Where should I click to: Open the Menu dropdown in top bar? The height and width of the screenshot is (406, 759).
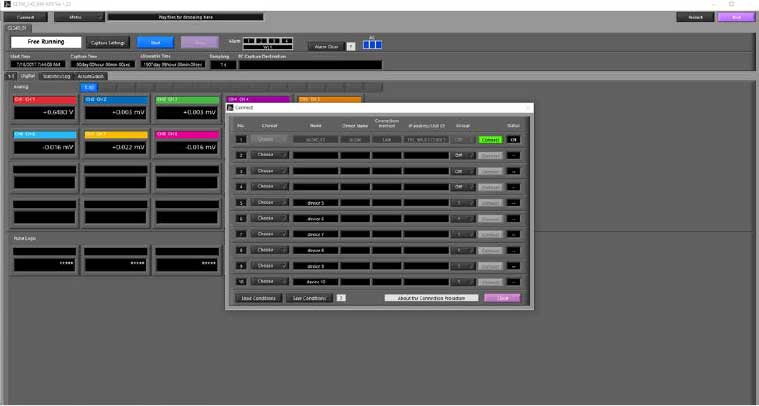tap(79, 17)
